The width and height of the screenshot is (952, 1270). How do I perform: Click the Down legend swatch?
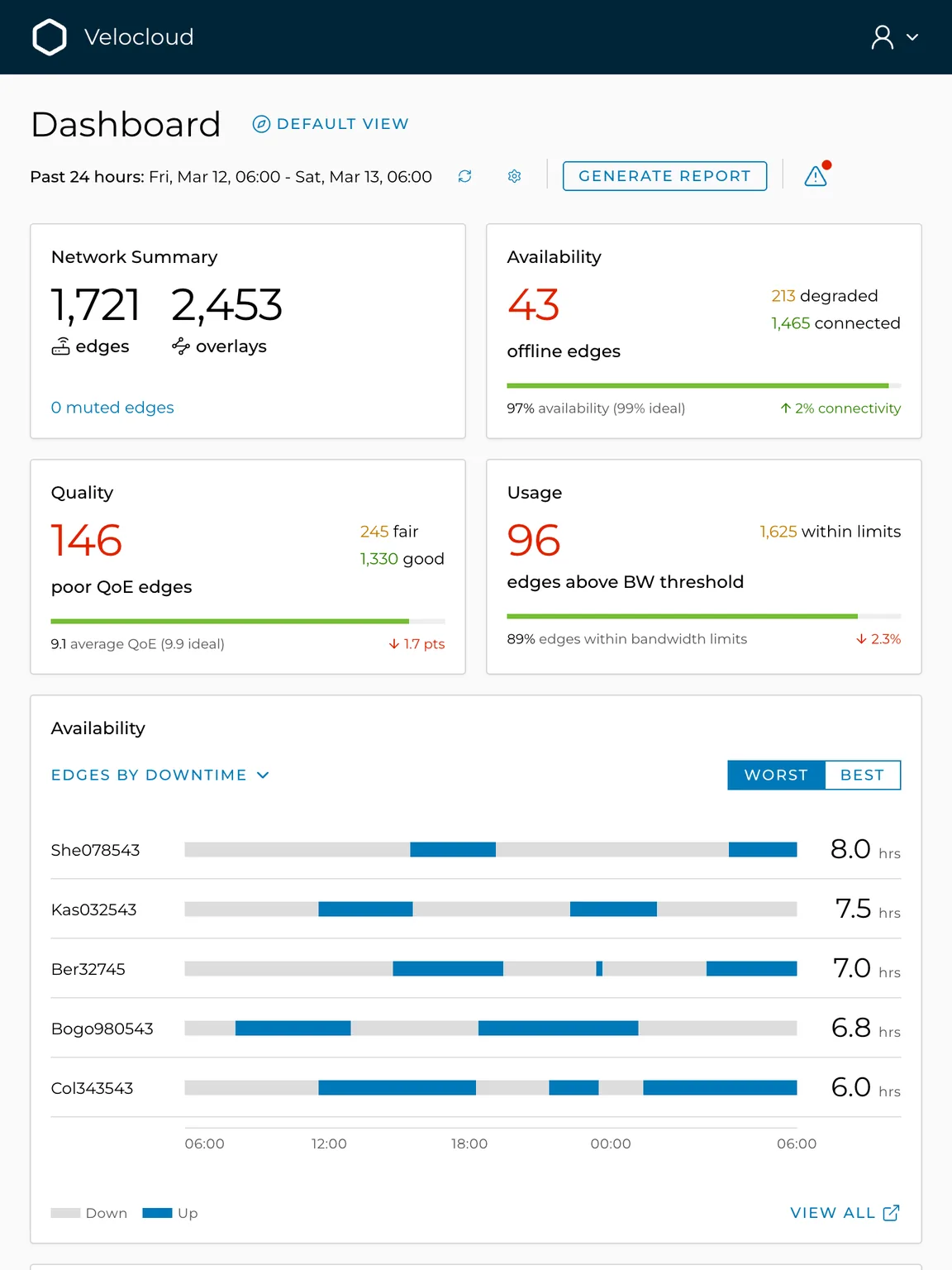click(65, 1213)
